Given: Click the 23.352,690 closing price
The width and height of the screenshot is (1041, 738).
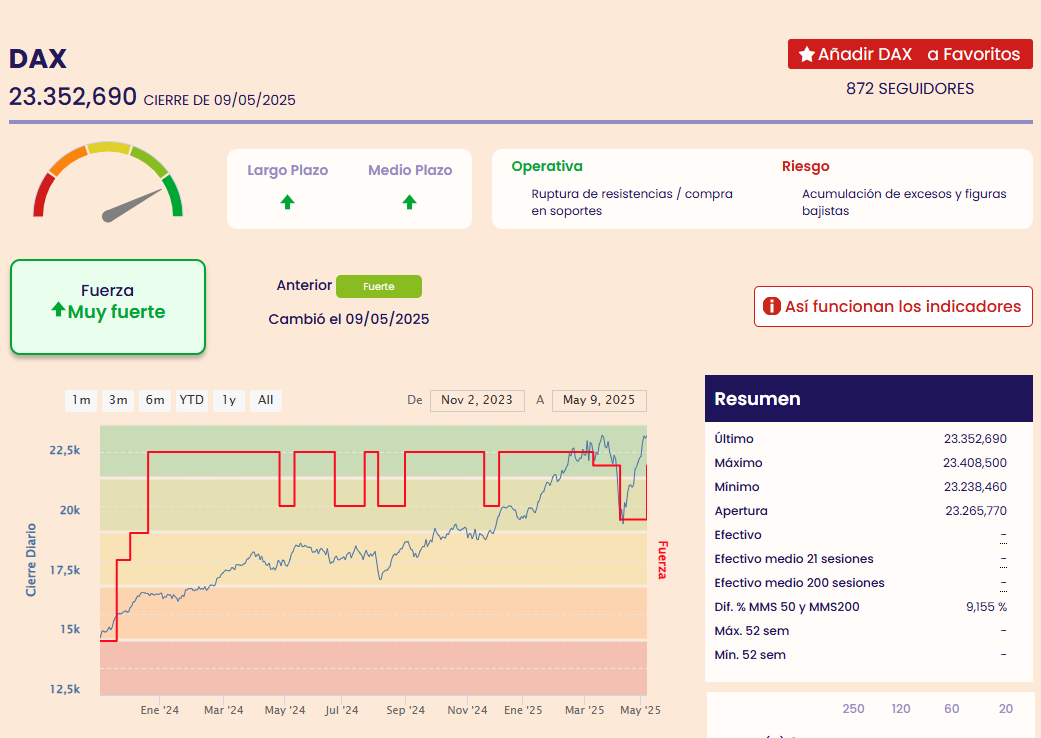Looking at the screenshot, I should 73,96.
